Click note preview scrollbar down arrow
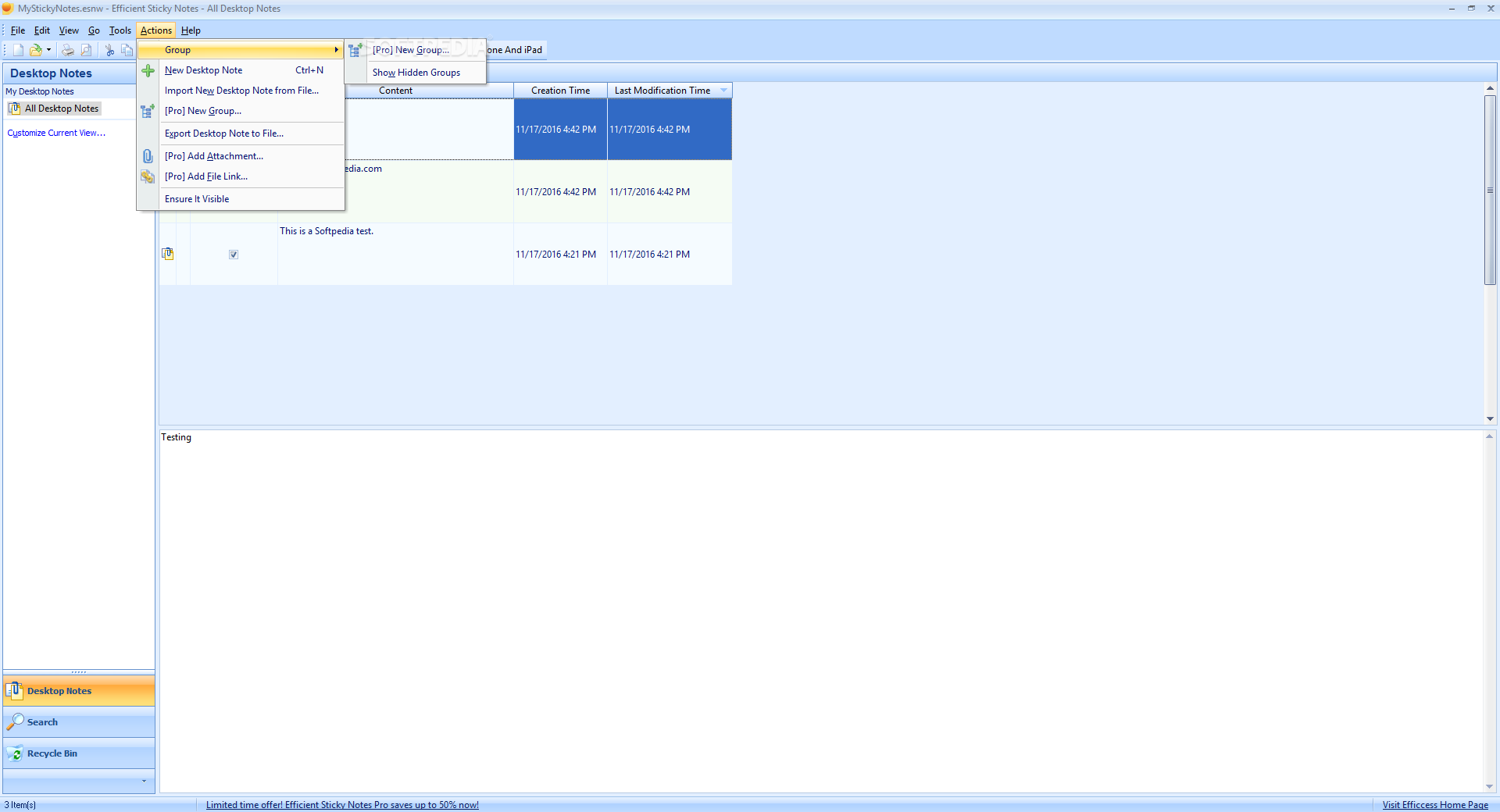Viewport: 1500px width, 812px height. tap(1489, 787)
